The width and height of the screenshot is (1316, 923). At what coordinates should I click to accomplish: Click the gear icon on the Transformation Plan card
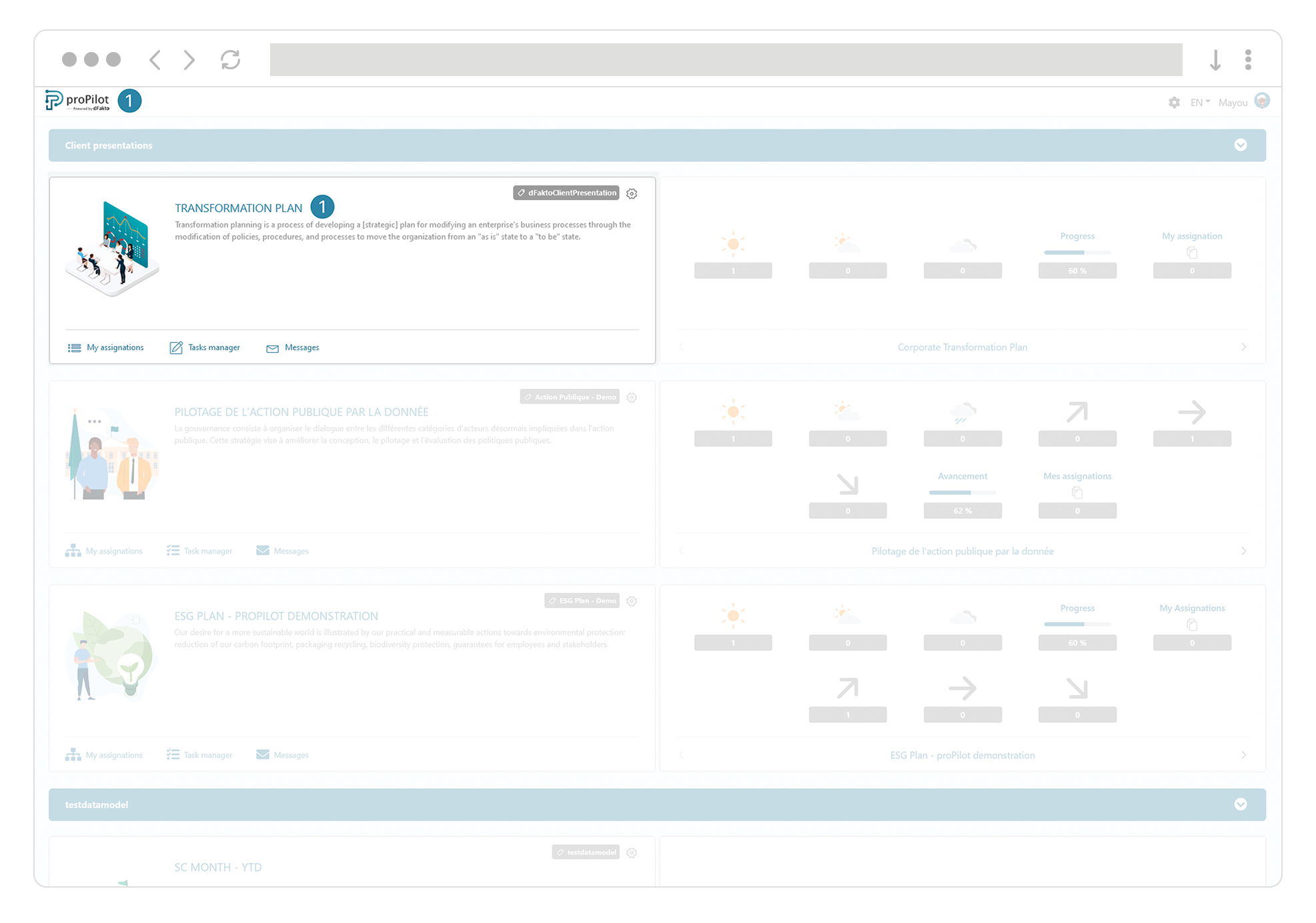tap(632, 193)
